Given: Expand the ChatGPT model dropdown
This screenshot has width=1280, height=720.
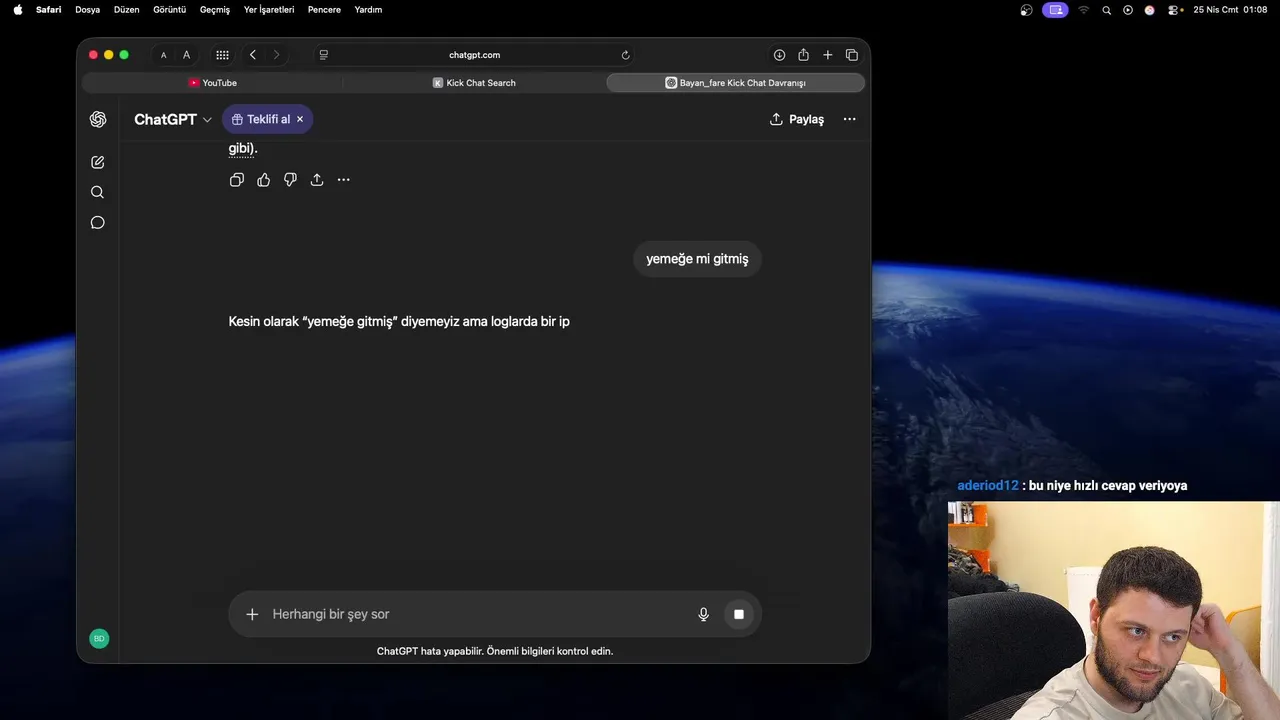Looking at the screenshot, I should pos(173,119).
